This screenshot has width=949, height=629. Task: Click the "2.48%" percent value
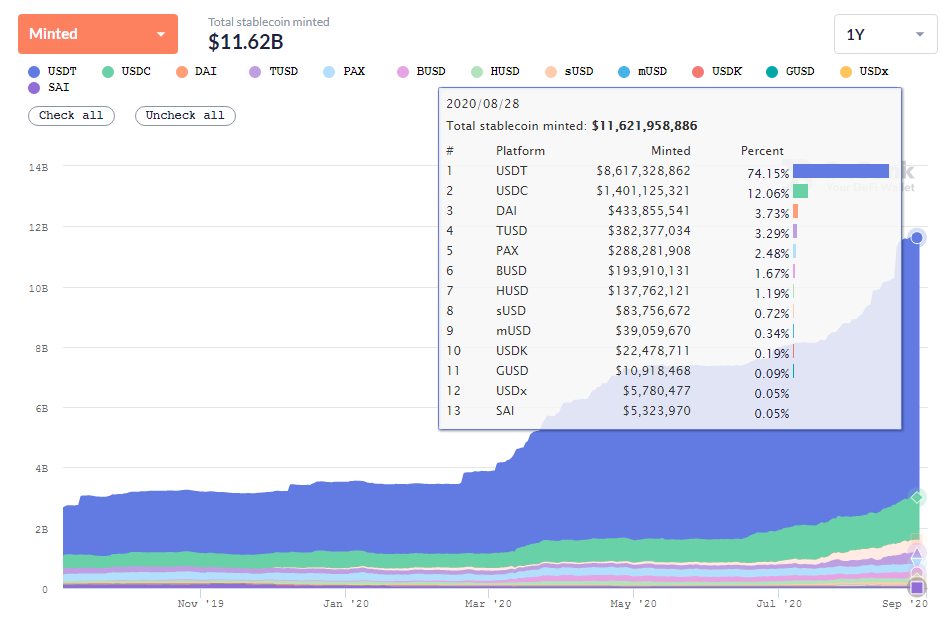[x=772, y=254]
